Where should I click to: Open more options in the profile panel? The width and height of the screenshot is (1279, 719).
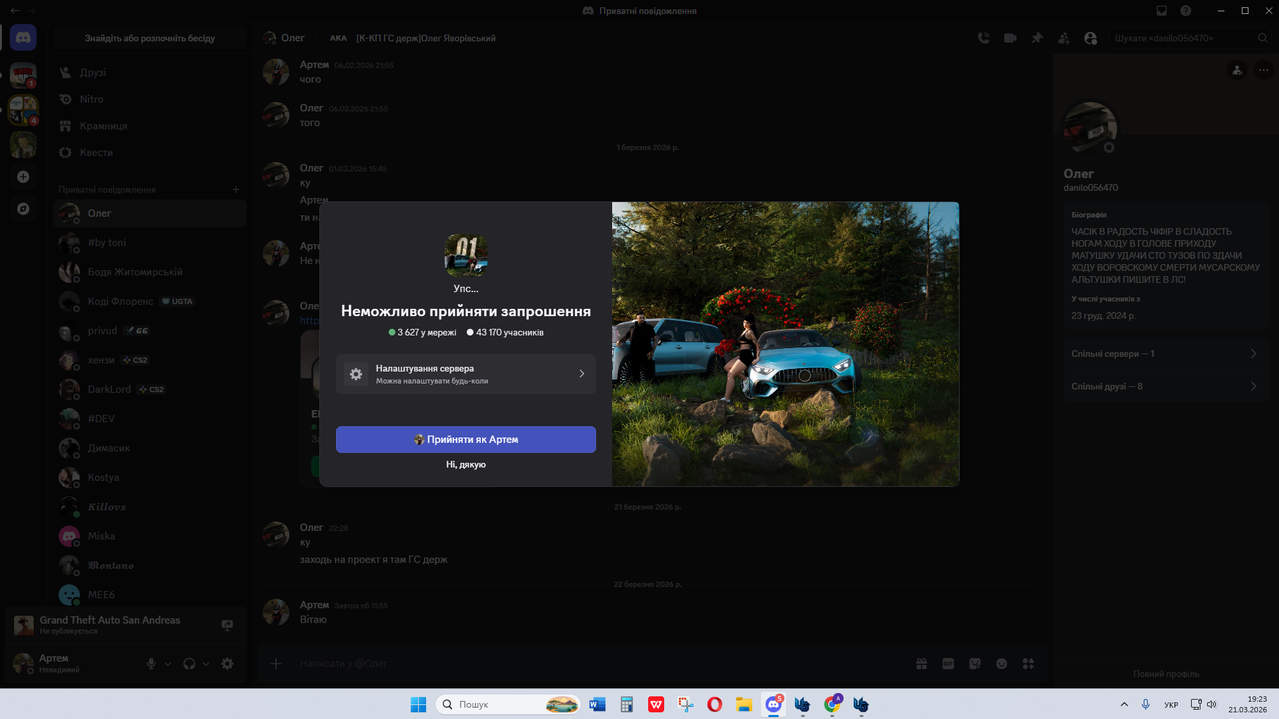(x=1263, y=70)
